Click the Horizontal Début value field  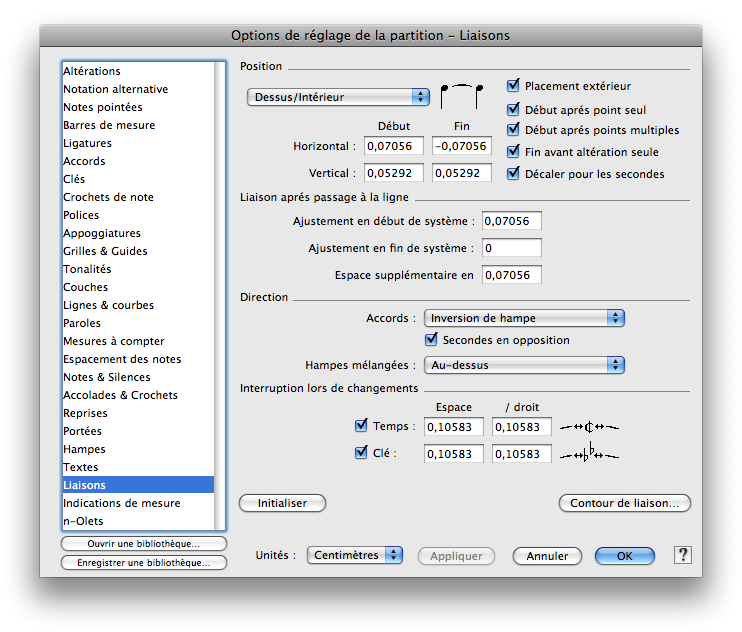pyautogui.click(x=393, y=146)
